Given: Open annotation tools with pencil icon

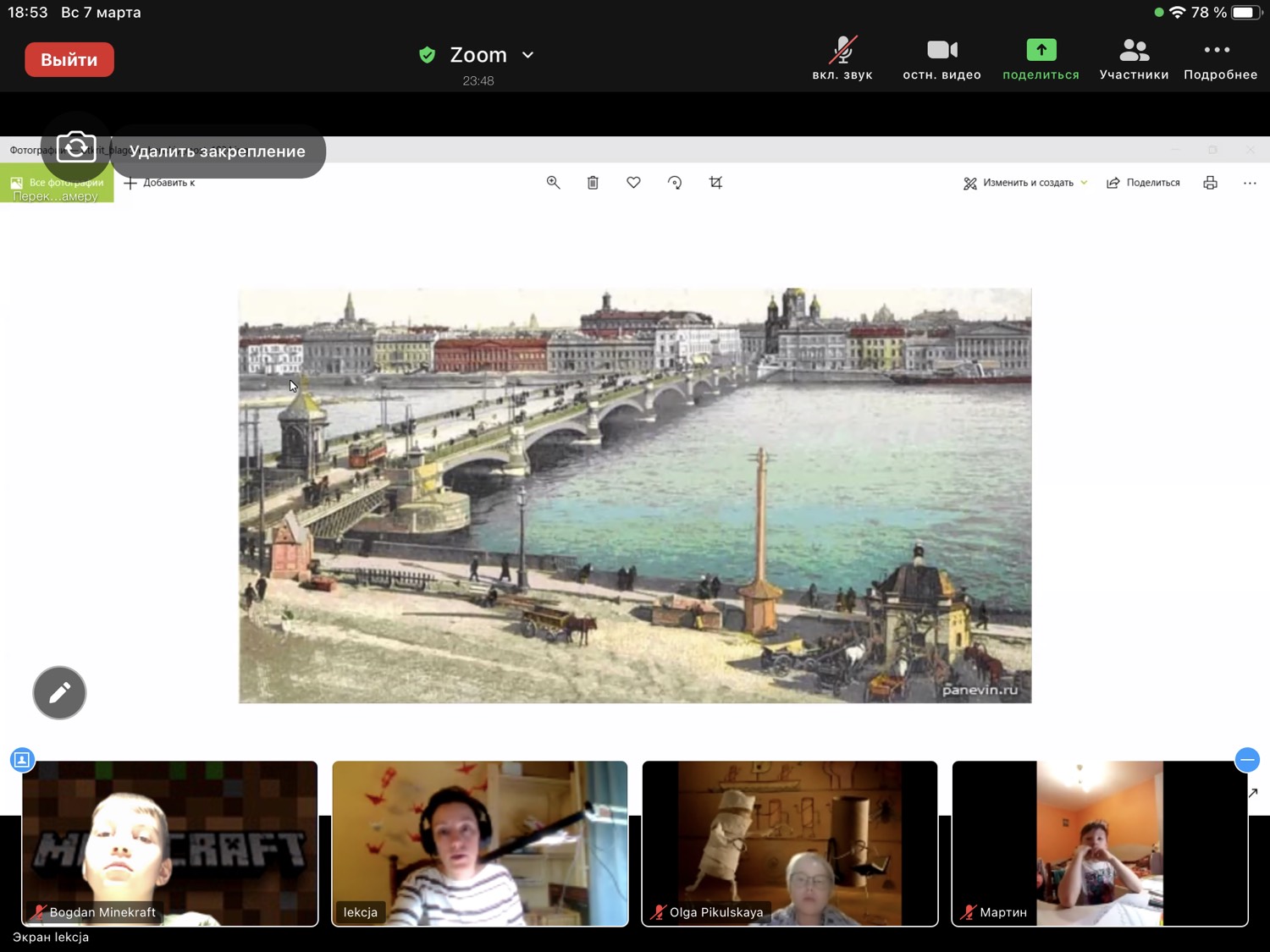Looking at the screenshot, I should coord(59,693).
